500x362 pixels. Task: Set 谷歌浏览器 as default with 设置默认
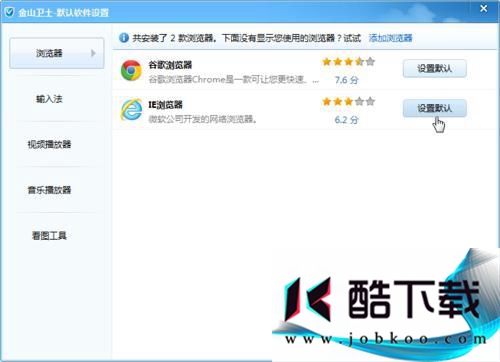pos(435,69)
